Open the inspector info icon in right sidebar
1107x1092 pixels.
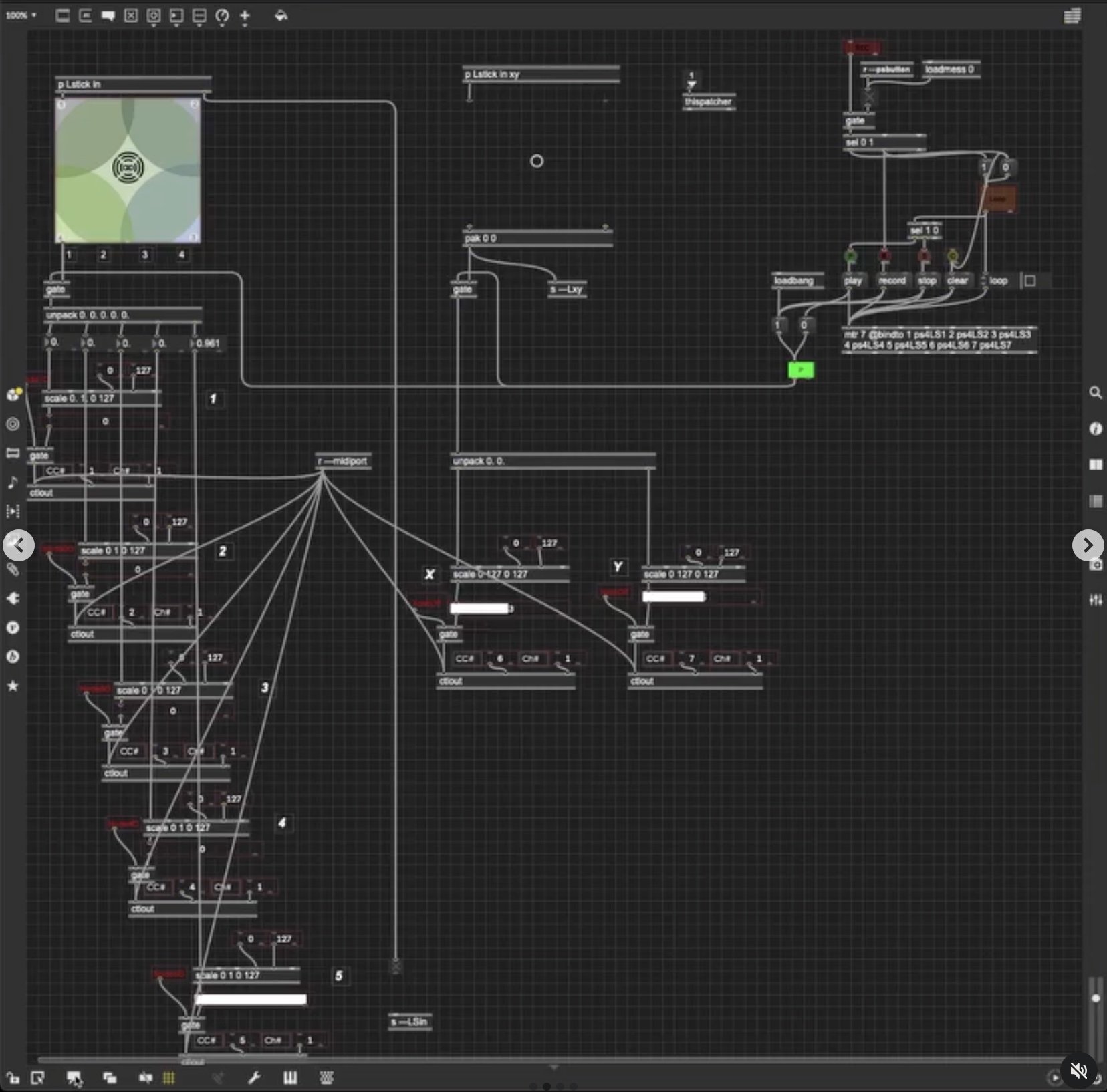click(1096, 428)
